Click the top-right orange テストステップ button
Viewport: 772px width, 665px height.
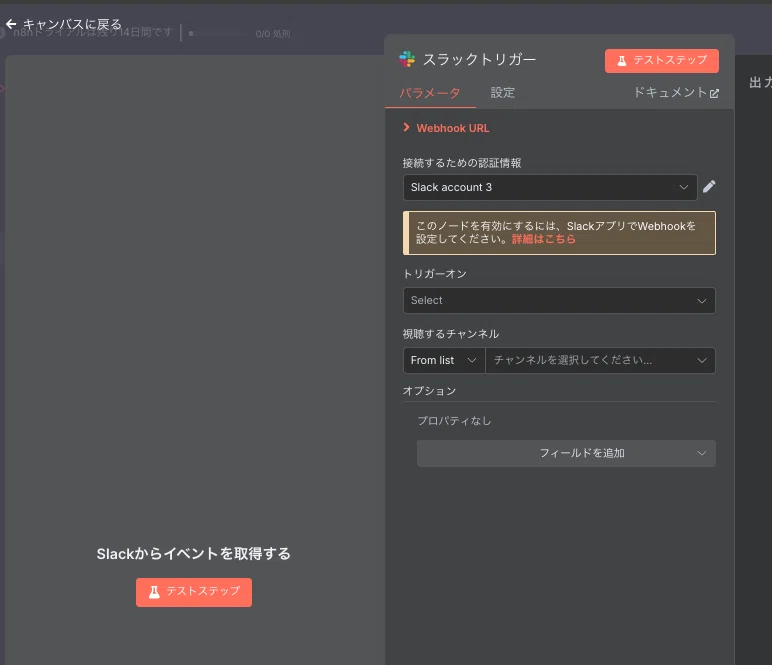pos(662,61)
